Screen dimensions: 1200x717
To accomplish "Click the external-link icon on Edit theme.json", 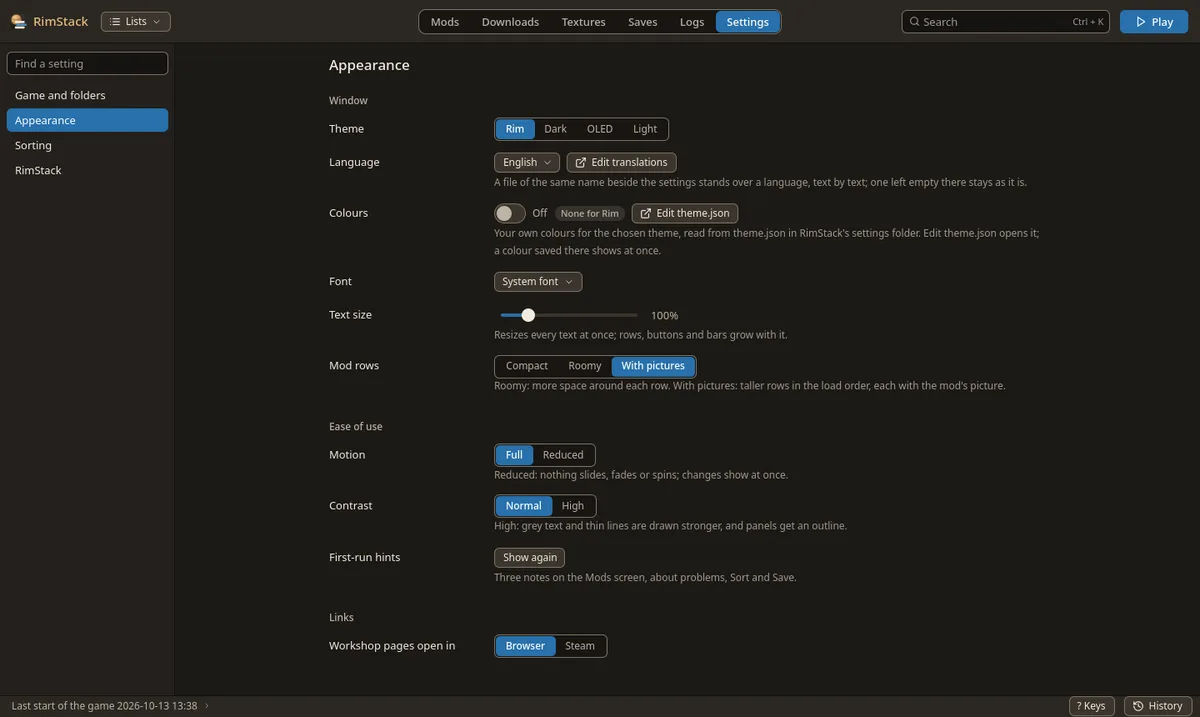I will (646, 213).
